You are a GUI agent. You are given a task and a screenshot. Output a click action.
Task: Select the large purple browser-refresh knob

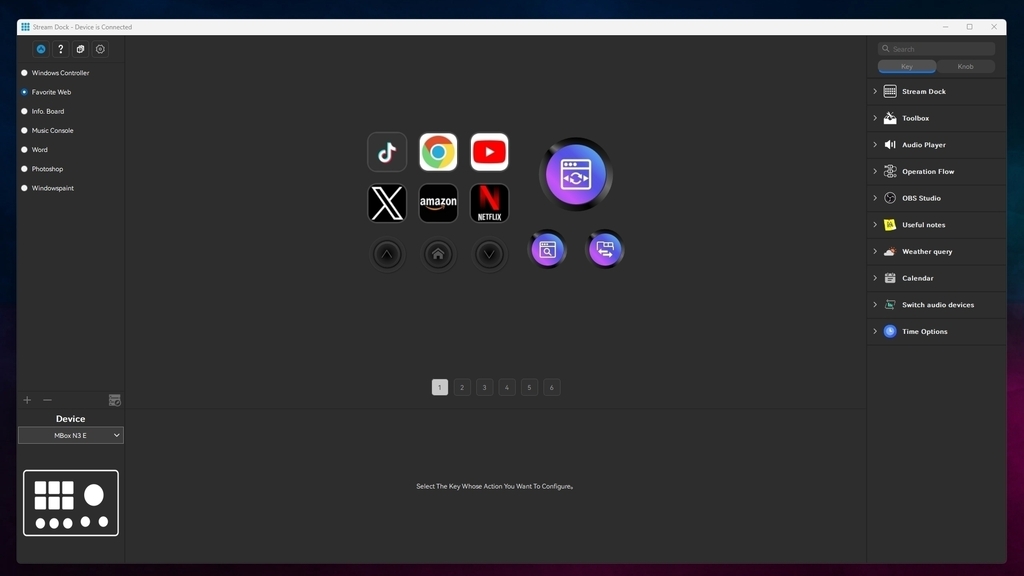[x=575, y=174]
